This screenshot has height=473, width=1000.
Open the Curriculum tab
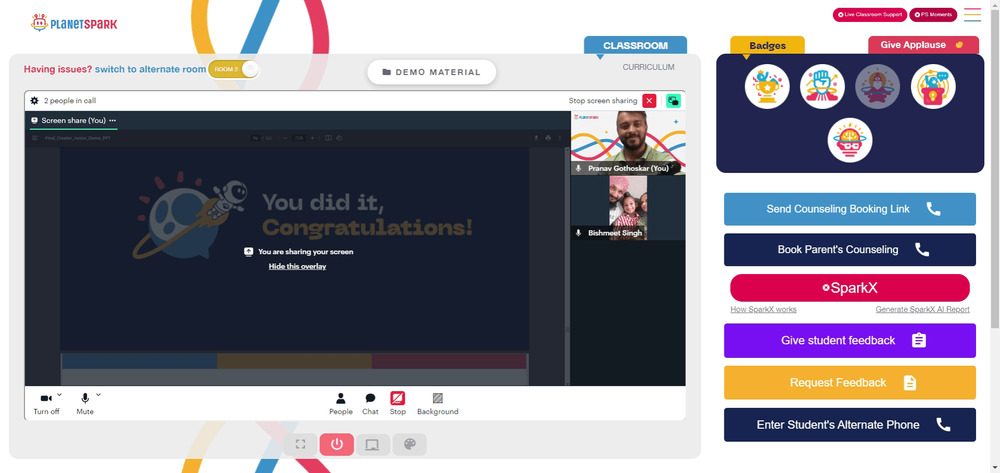click(x=649, y=67)
